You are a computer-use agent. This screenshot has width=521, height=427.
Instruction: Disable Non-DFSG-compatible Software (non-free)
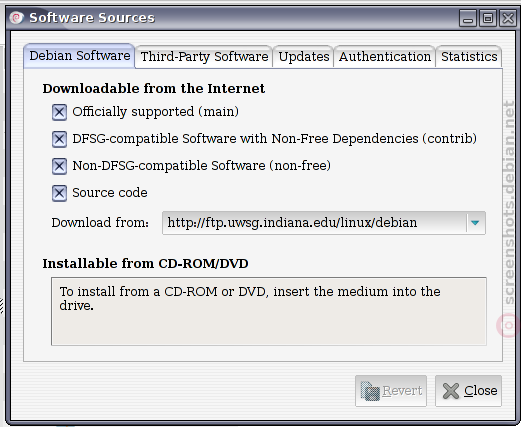click(x=59, y=166)
